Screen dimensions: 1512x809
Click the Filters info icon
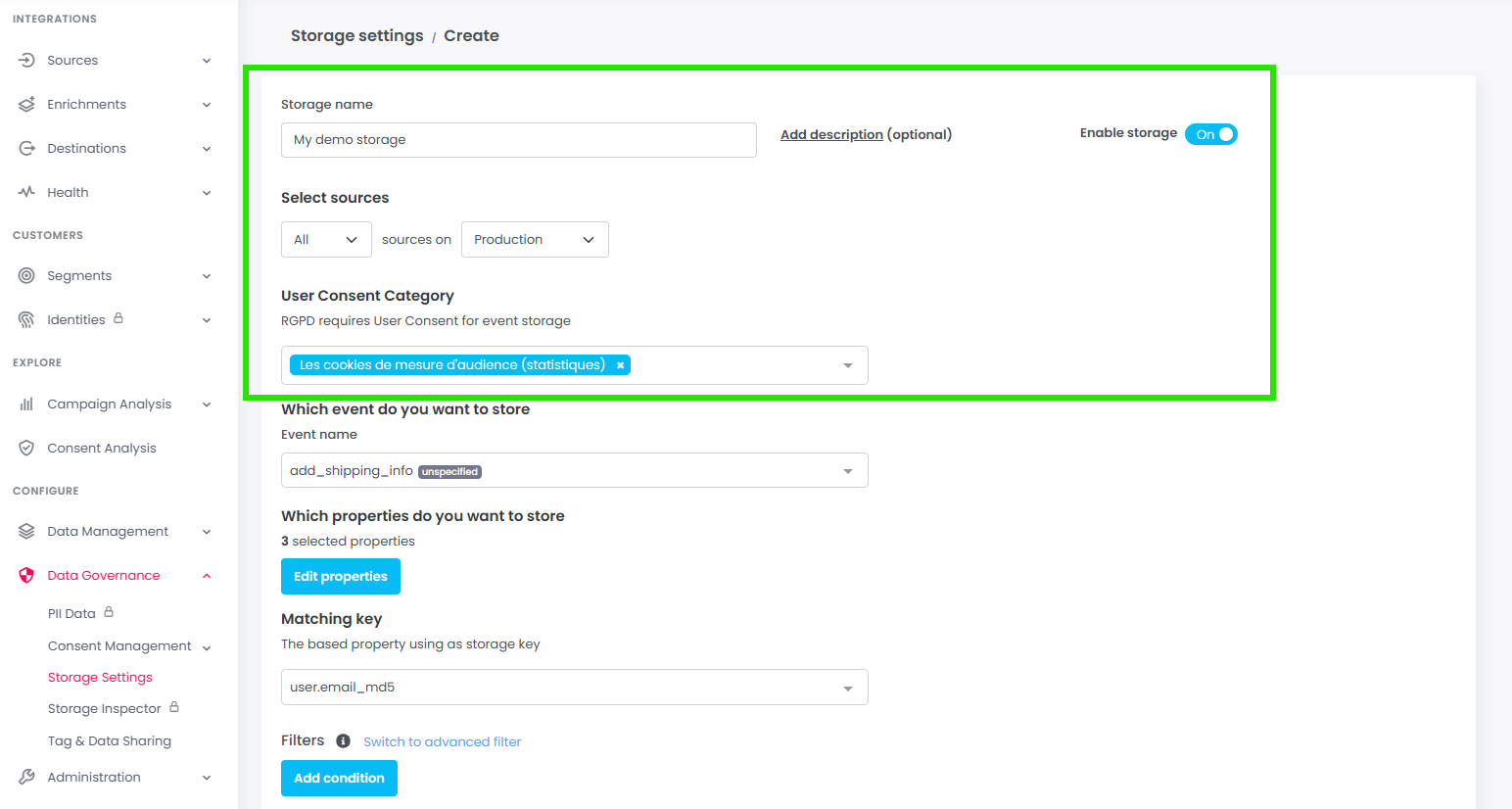(x=343, y=741)
